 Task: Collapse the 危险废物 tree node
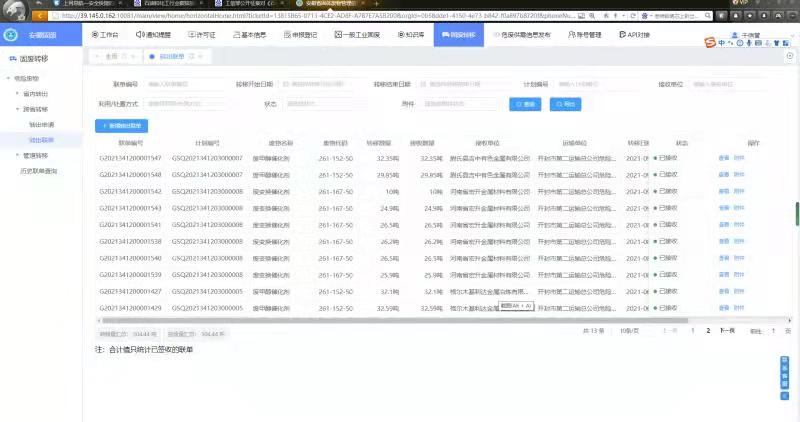tap(9, 77)
